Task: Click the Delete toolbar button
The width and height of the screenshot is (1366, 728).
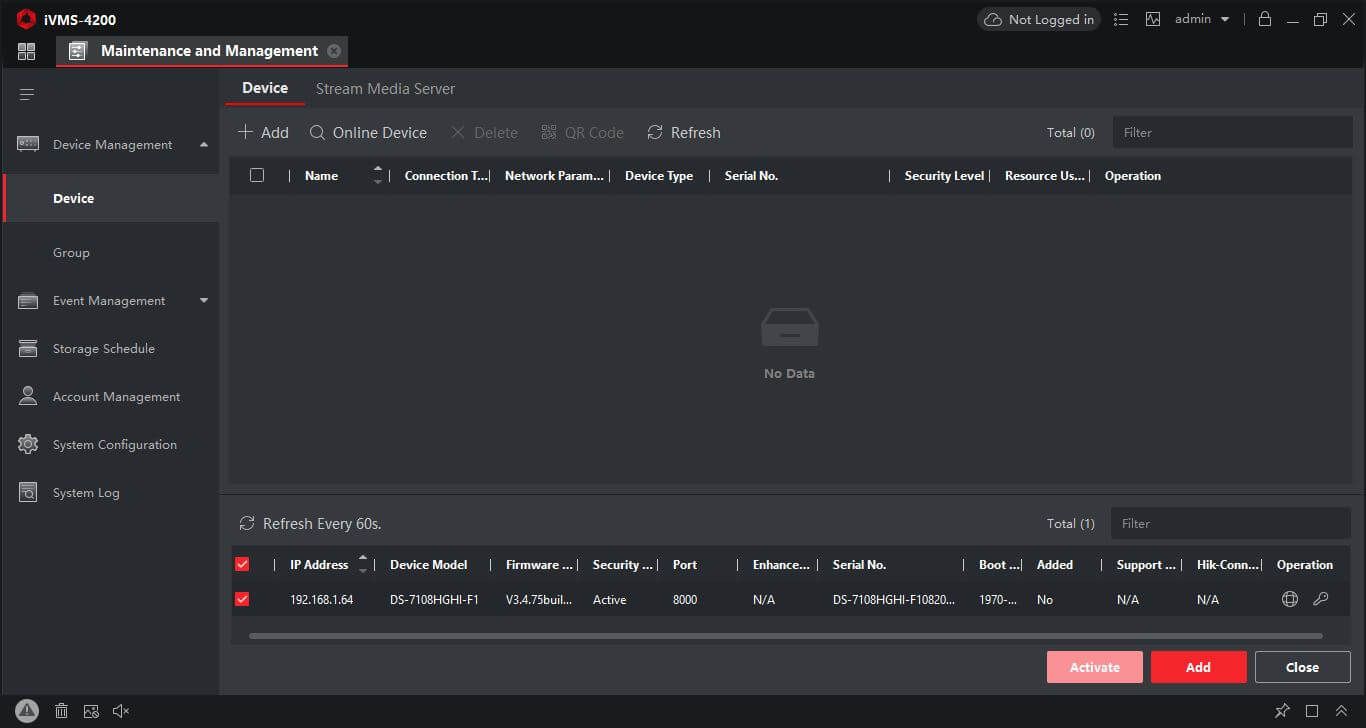Action: click(484, 133)
